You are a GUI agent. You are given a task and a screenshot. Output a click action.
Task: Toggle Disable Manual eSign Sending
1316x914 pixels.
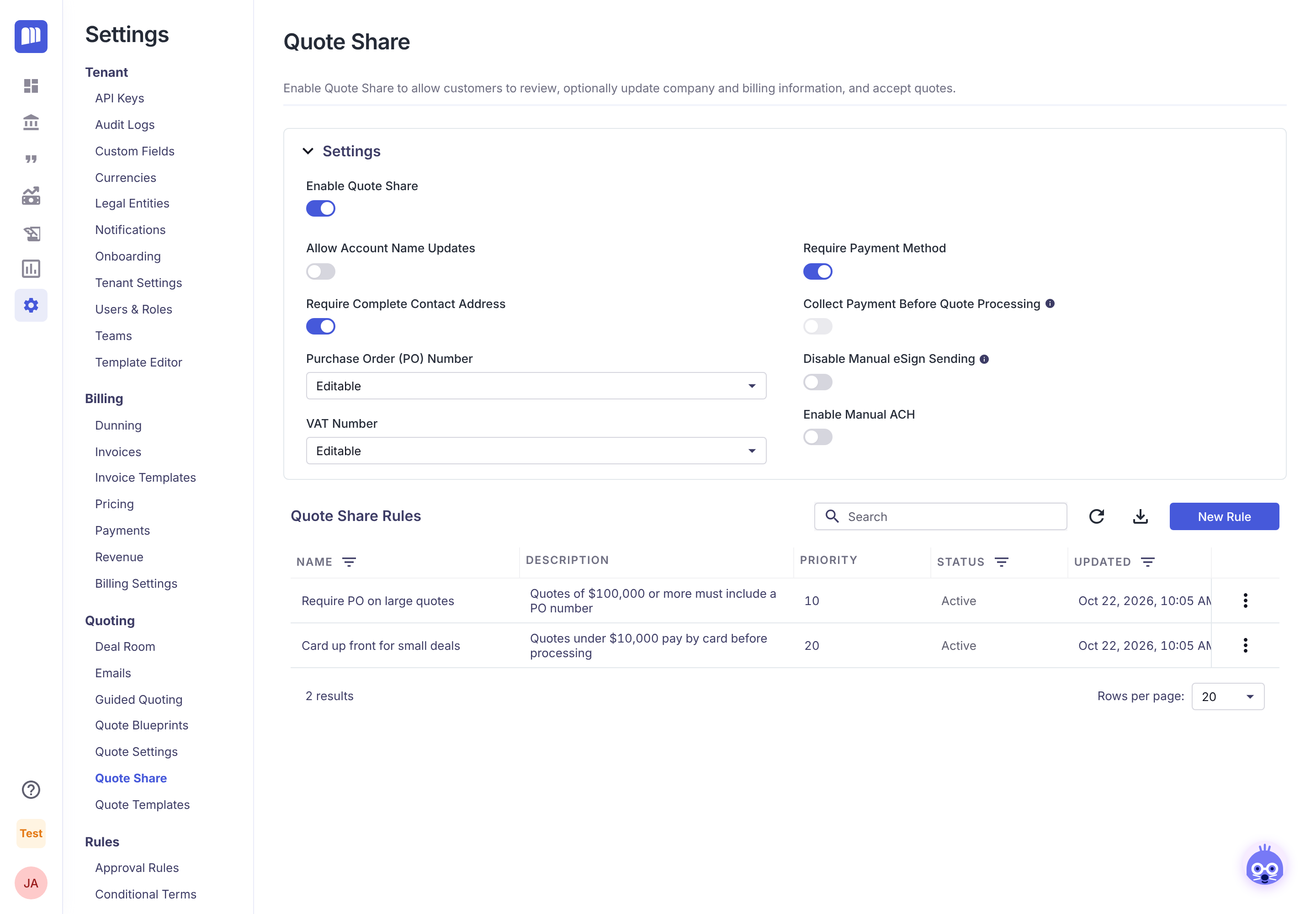(818, 382)
